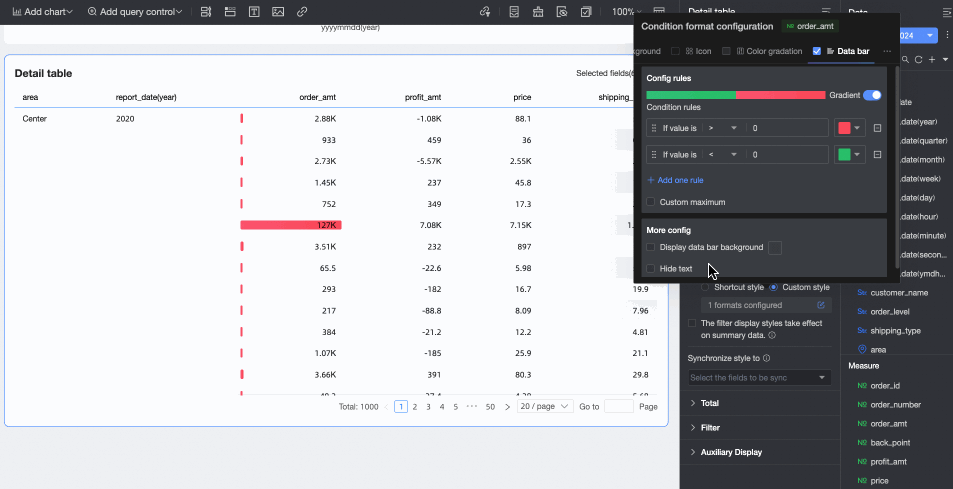Check the Color gradation checkbox
Viewport: 953px width, 489px height.
[726, 52]
